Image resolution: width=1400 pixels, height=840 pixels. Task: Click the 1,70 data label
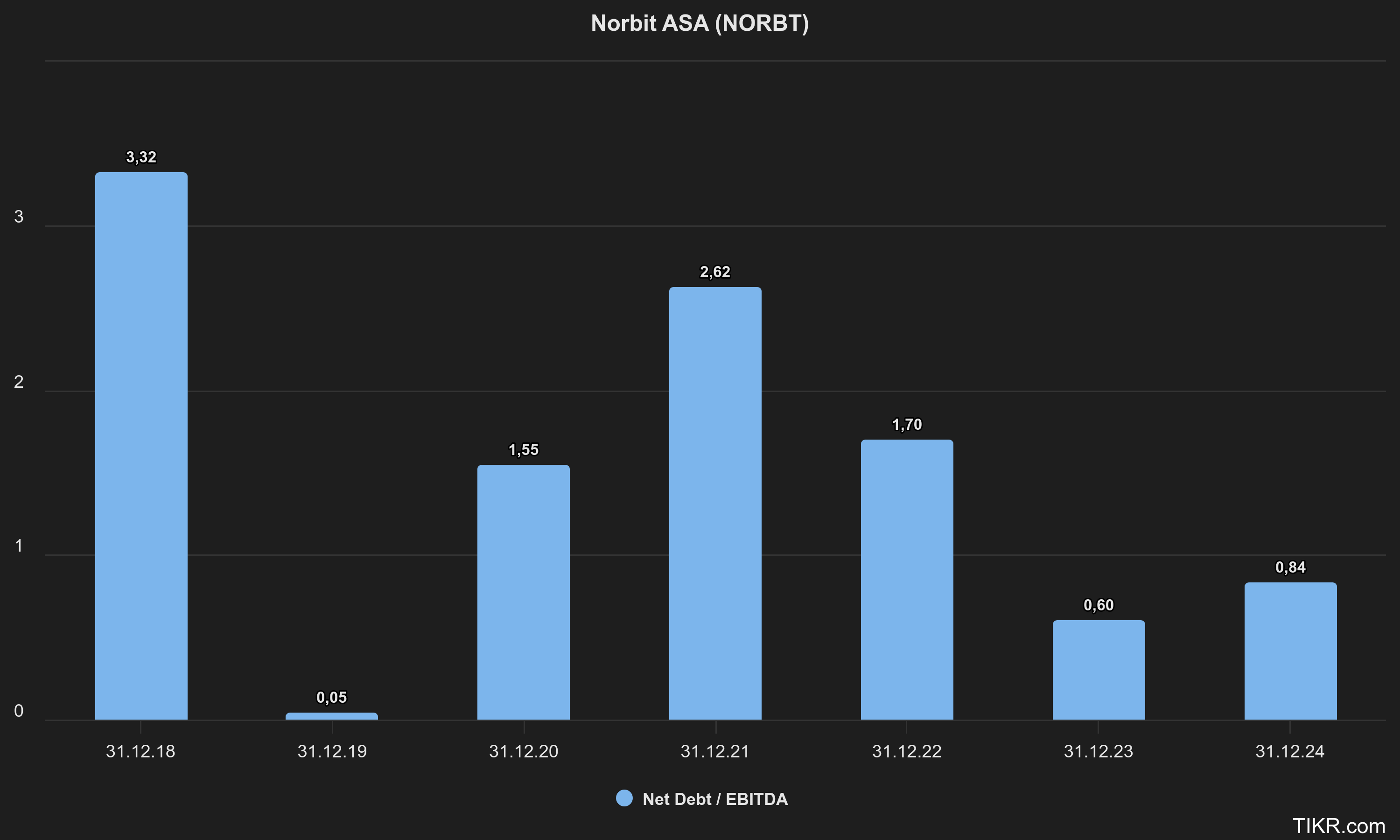[x=907, y=425]
